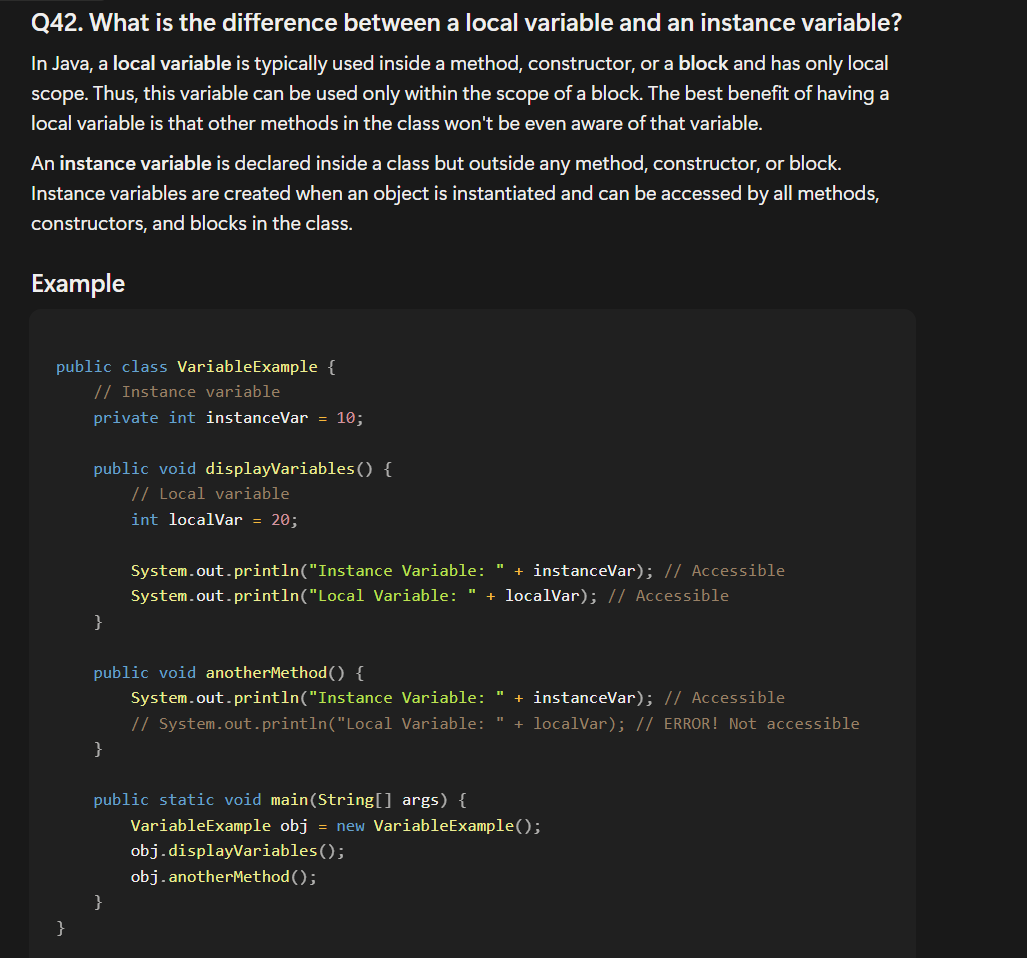Click the '// Local variable' comment
The width and height of the screenshot is (1027, 958).
click(210, 494)
